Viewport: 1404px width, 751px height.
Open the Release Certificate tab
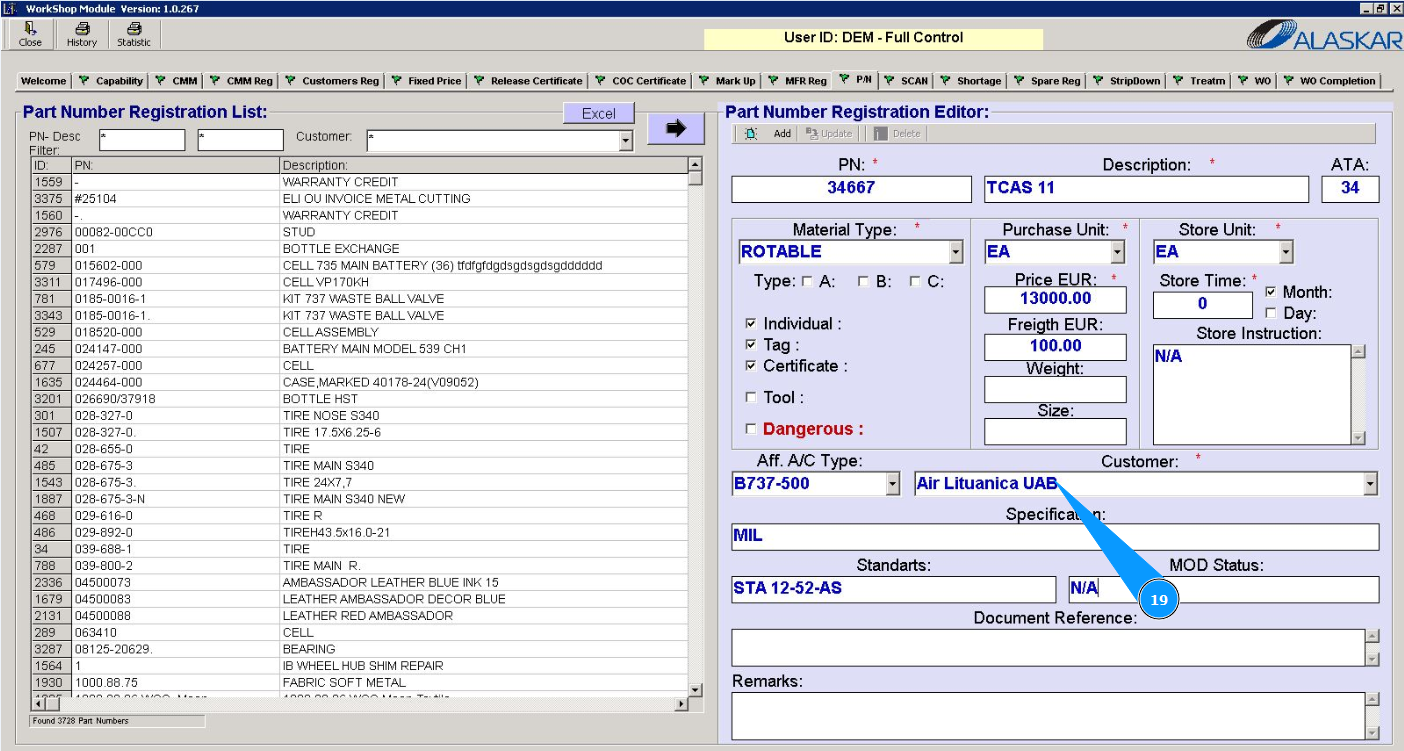pyautogui.click(x=528, y=81)
